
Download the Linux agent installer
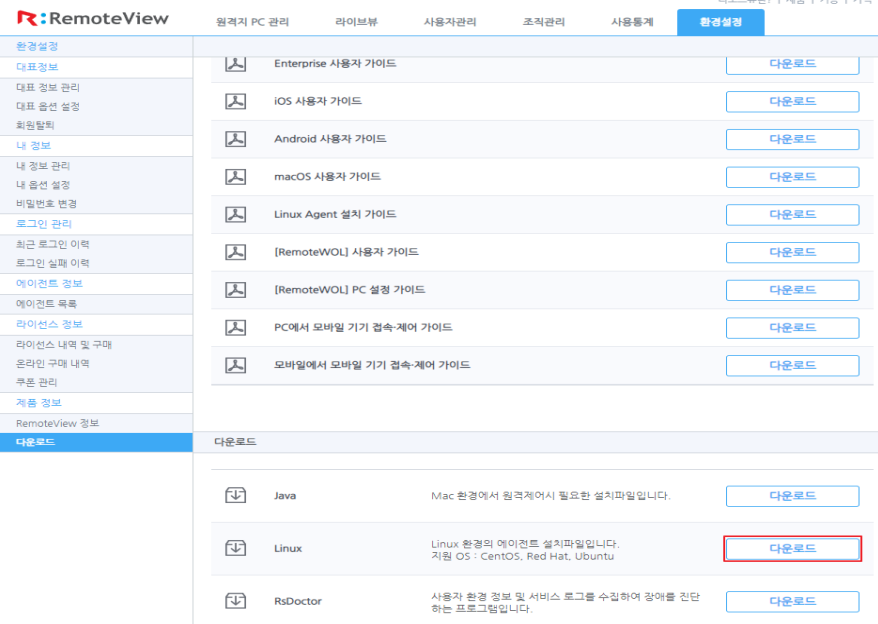[x=792, y=549]
